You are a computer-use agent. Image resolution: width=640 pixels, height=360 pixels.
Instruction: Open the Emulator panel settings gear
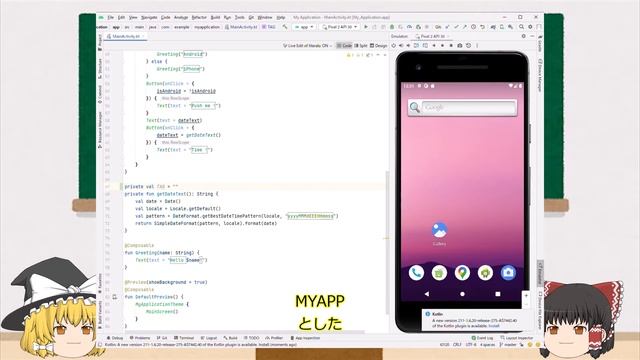(524, 36)
